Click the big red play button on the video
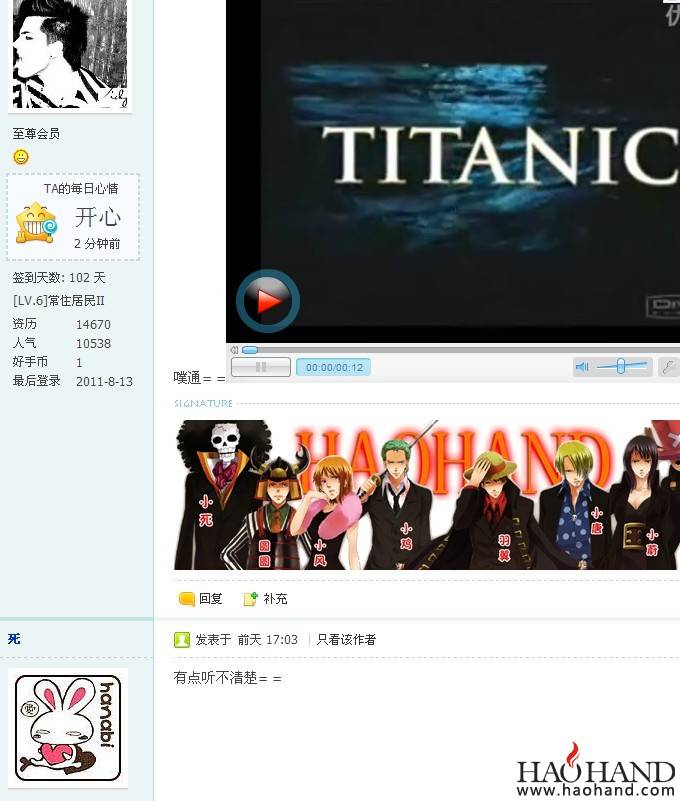Image resolution: width=680 pixels, height=801 pixels. (x=268, y=301)
